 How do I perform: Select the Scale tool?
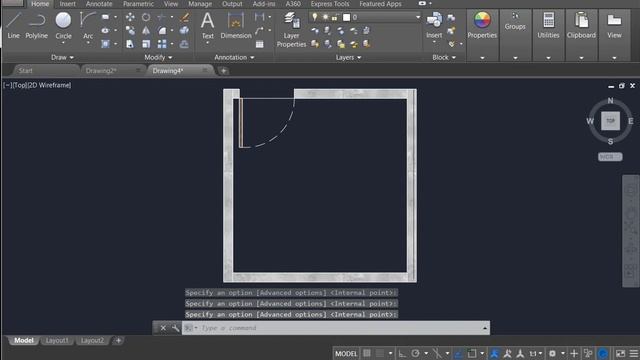(146, 44)
